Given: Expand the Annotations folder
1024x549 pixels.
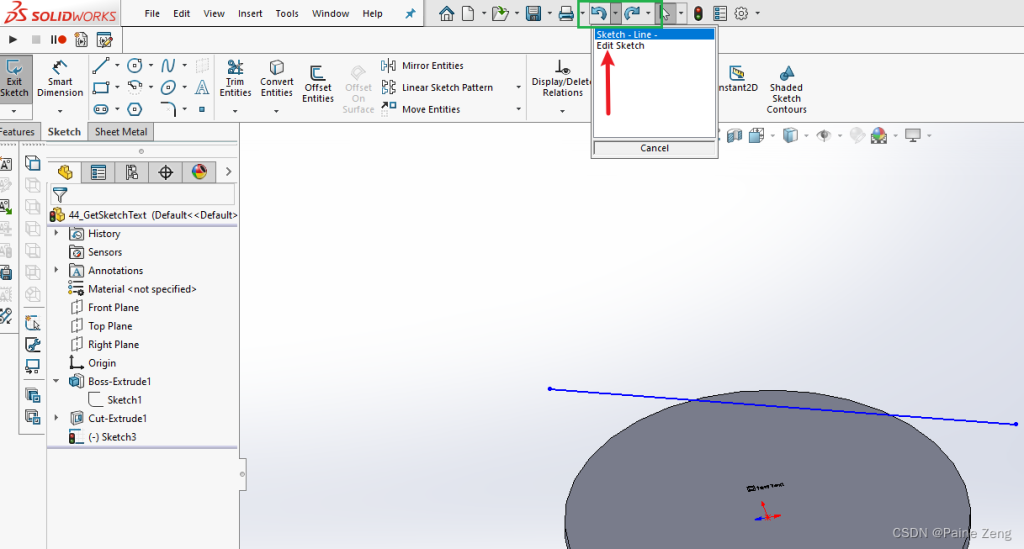Looking at the screenshot, I should tap(56, 270).
